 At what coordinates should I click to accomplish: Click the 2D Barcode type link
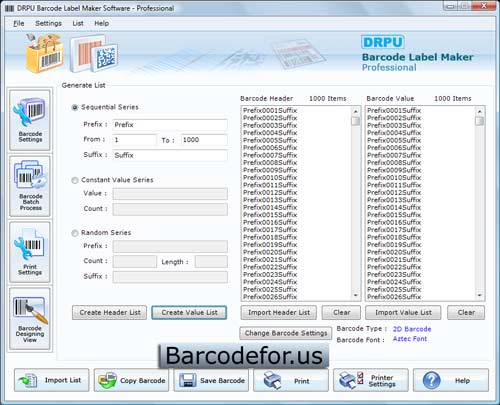[412, 329]
